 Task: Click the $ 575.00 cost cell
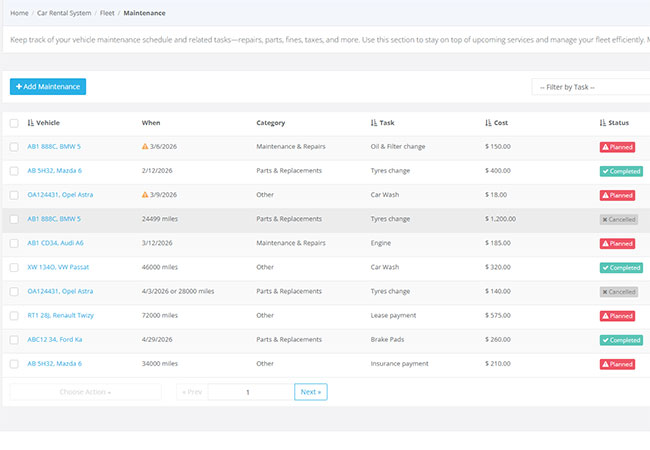coord(498,315)
